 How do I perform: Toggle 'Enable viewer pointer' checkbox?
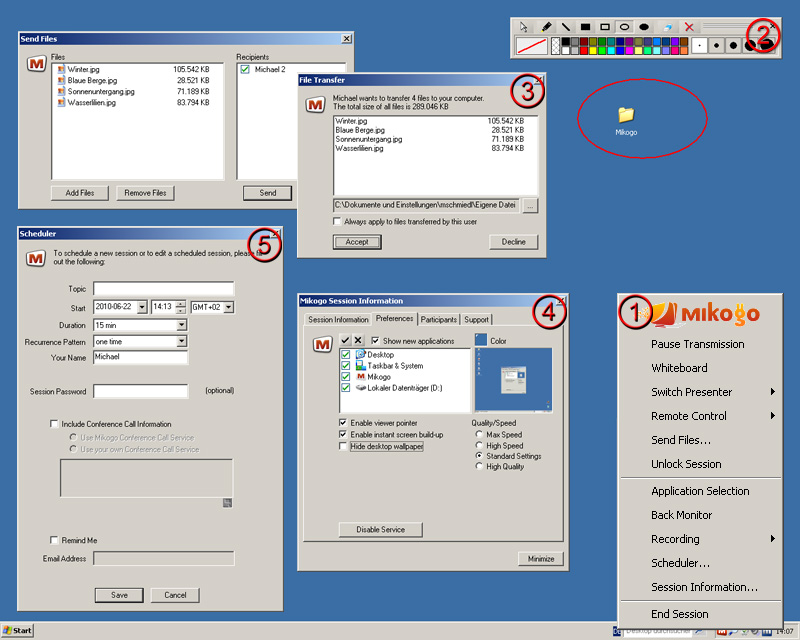coord(343,423)
